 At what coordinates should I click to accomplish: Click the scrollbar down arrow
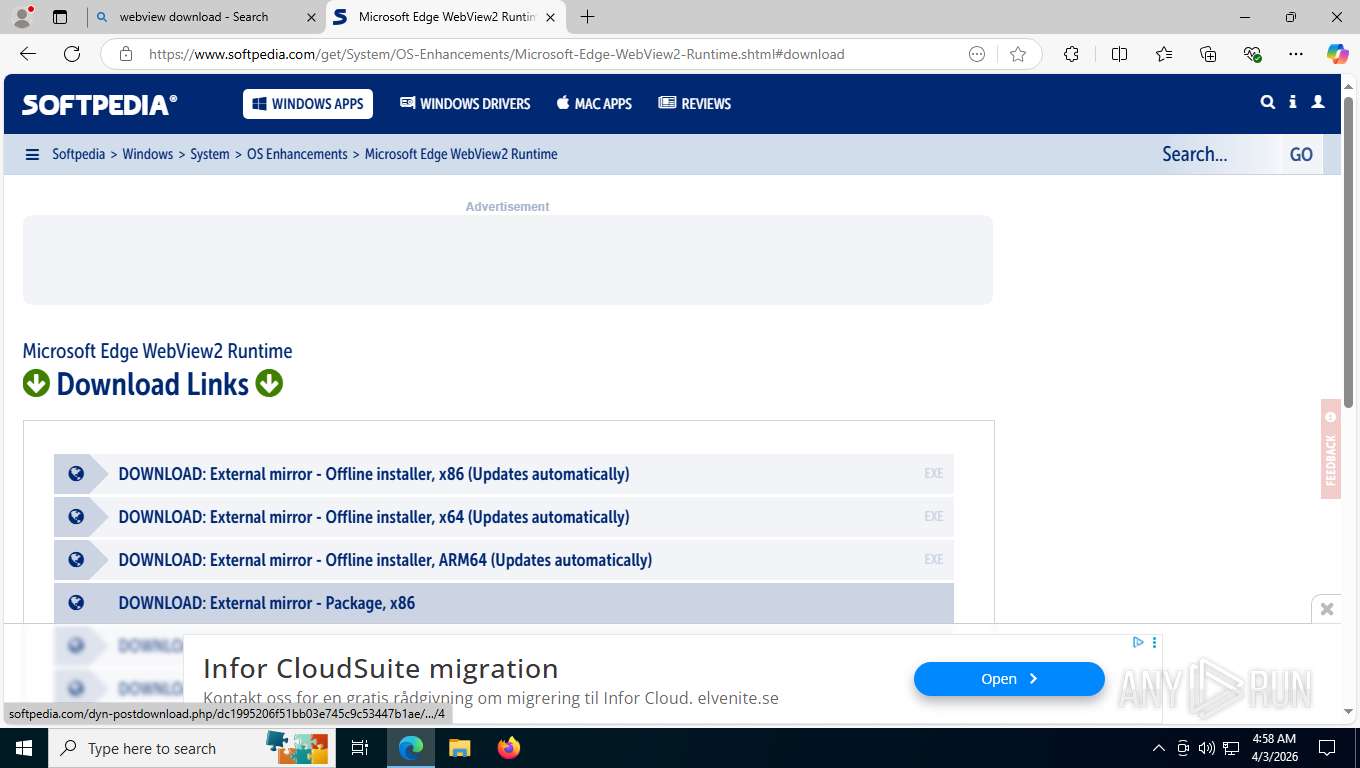[x=1348, y=711]
